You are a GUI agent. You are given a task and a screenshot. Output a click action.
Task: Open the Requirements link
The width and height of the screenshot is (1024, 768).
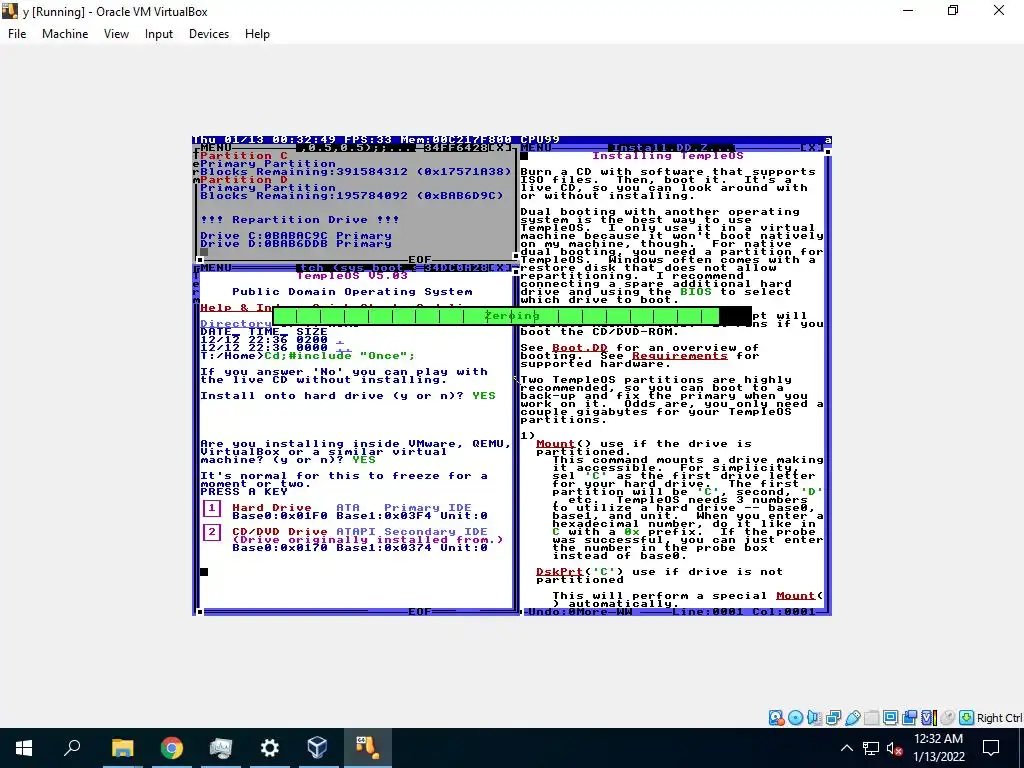click(680, 356)
